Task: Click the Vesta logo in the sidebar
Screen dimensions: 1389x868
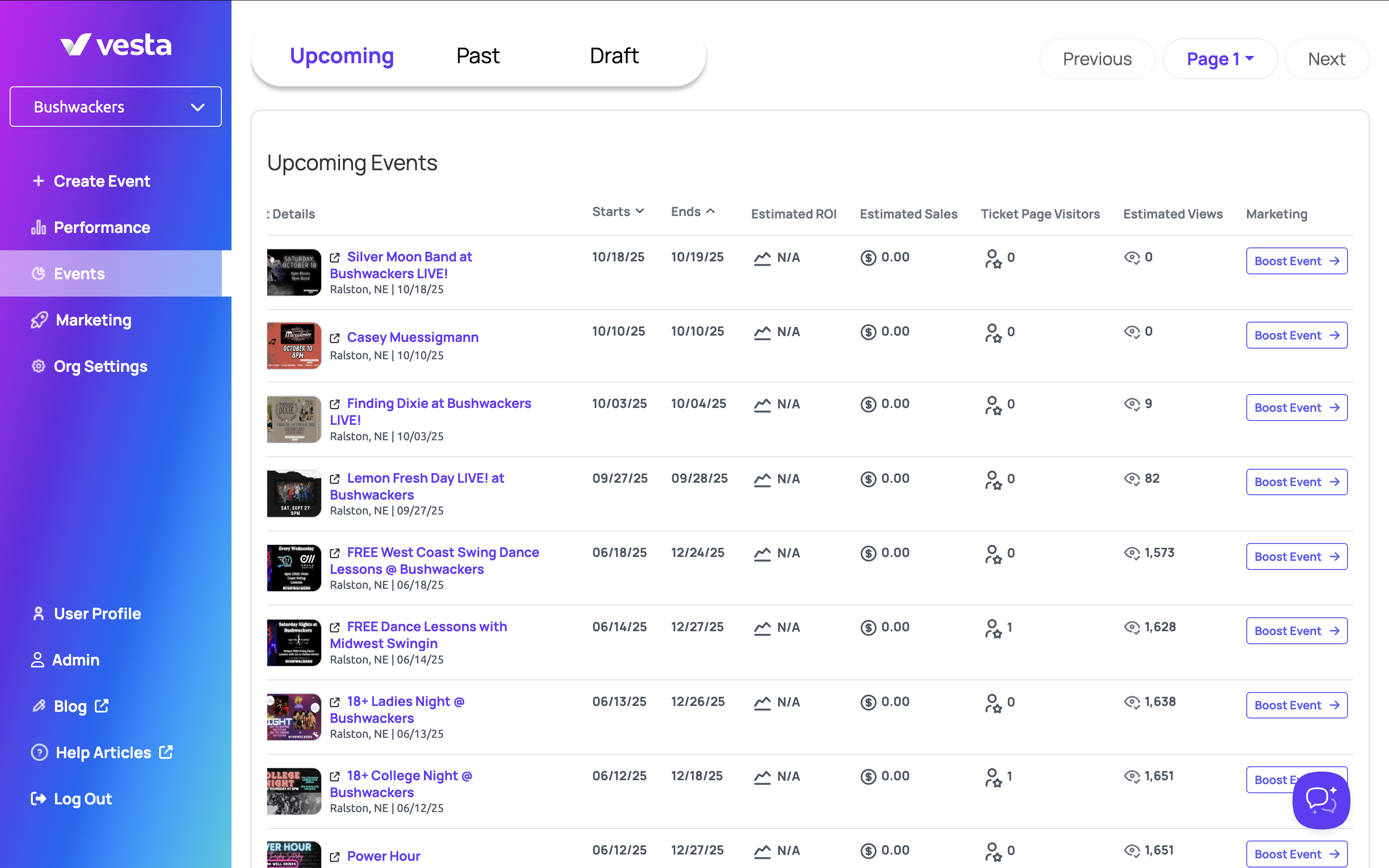Action: 116,45
